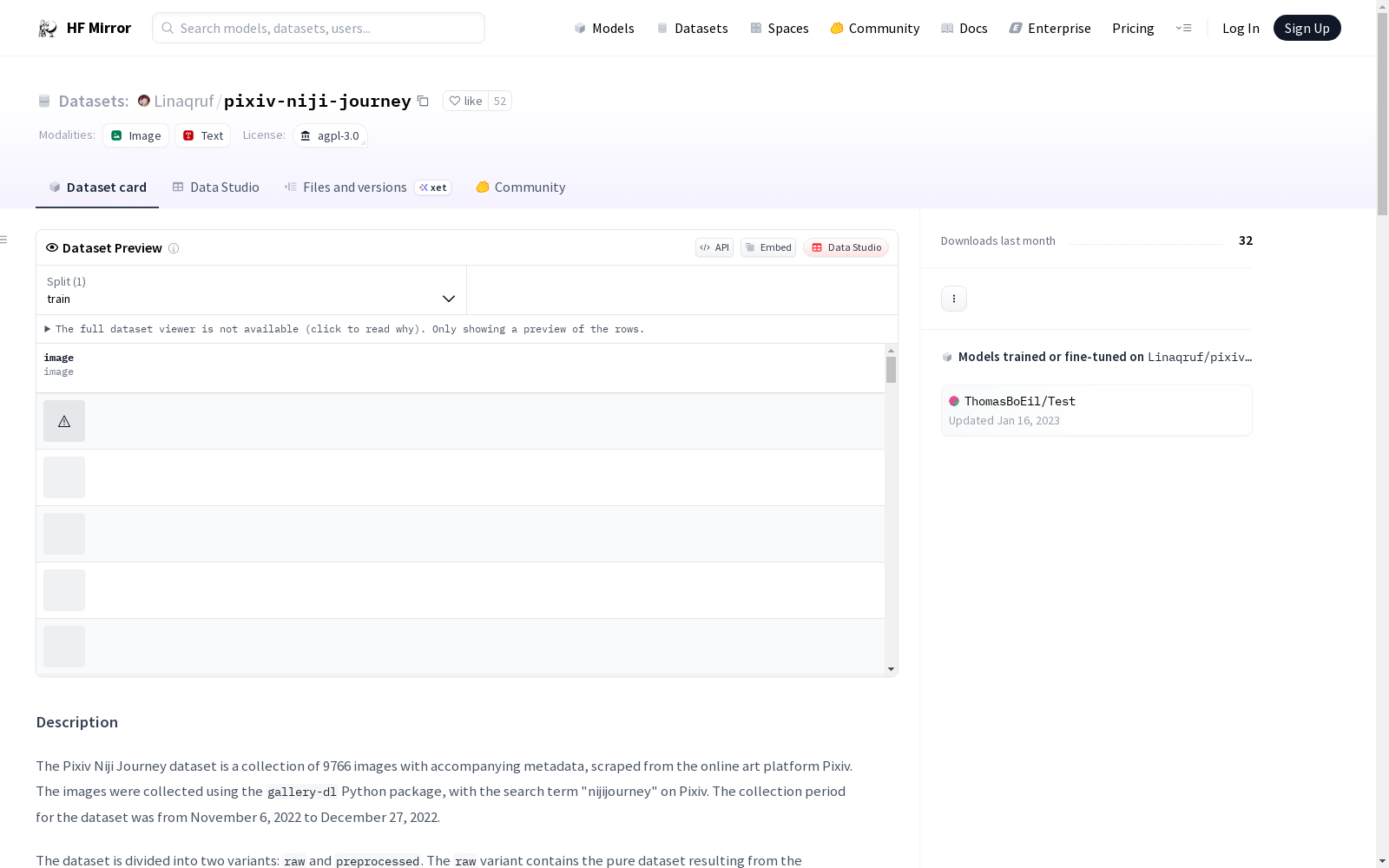Screen dimensions: 1389x868
Task: Expand the Split train dropdown
Action: coord(252,290)
